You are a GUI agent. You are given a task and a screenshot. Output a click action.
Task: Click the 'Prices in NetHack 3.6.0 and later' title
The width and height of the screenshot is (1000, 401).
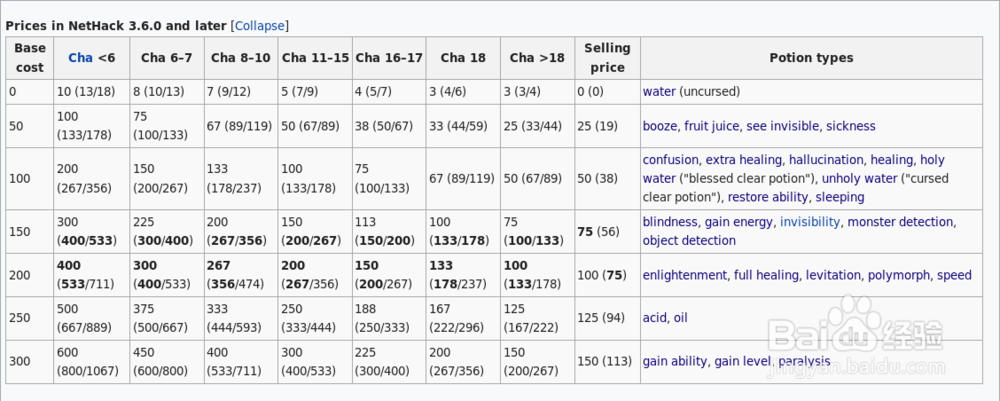pos(115,26)
